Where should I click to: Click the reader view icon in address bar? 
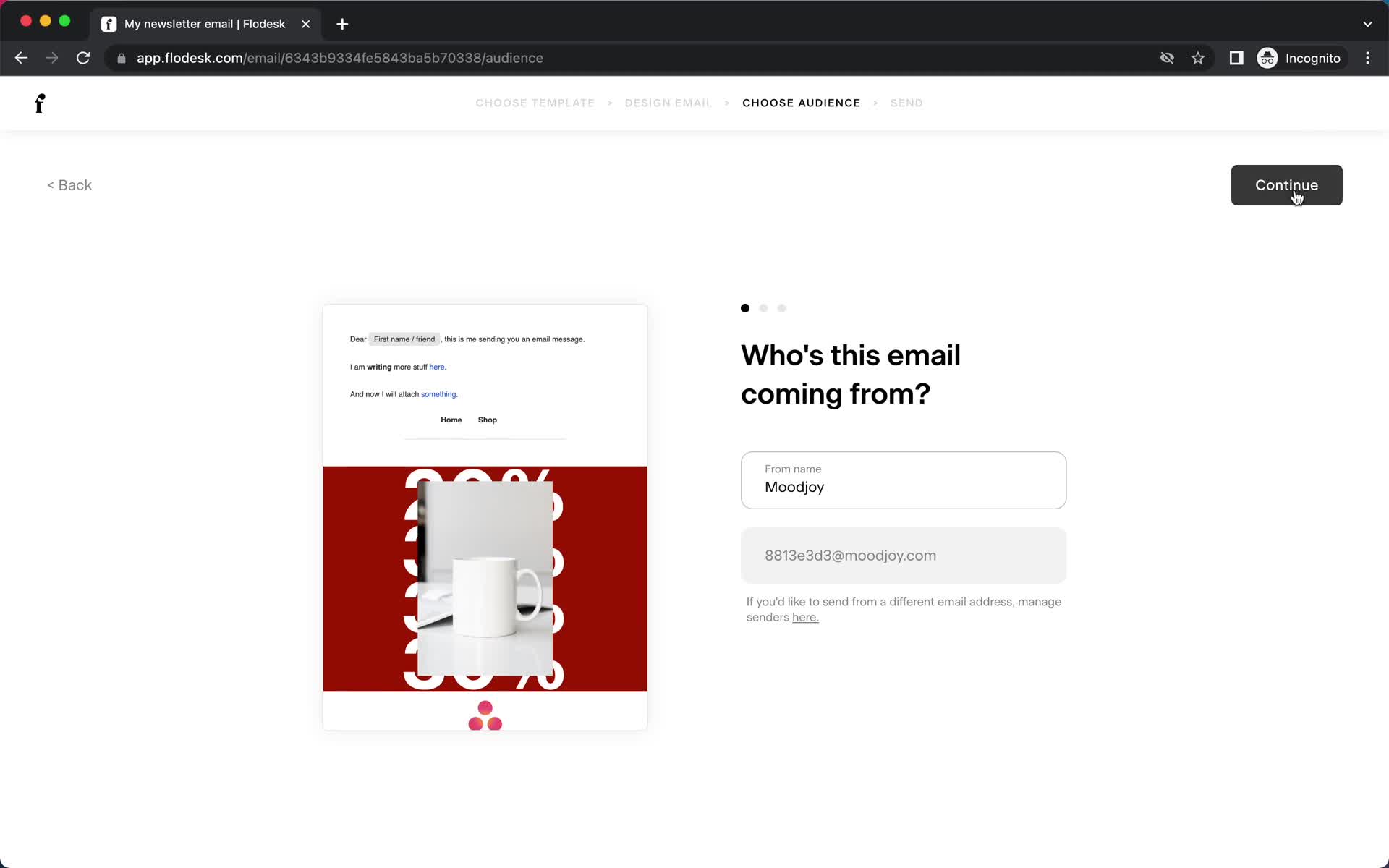(1236, 58)
